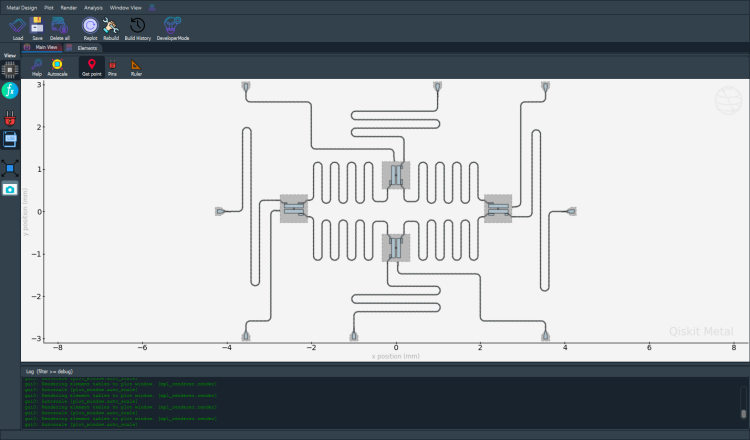Open connectors plug icon in sidebar
750x440 pixels.
click(x=10, y=118)
